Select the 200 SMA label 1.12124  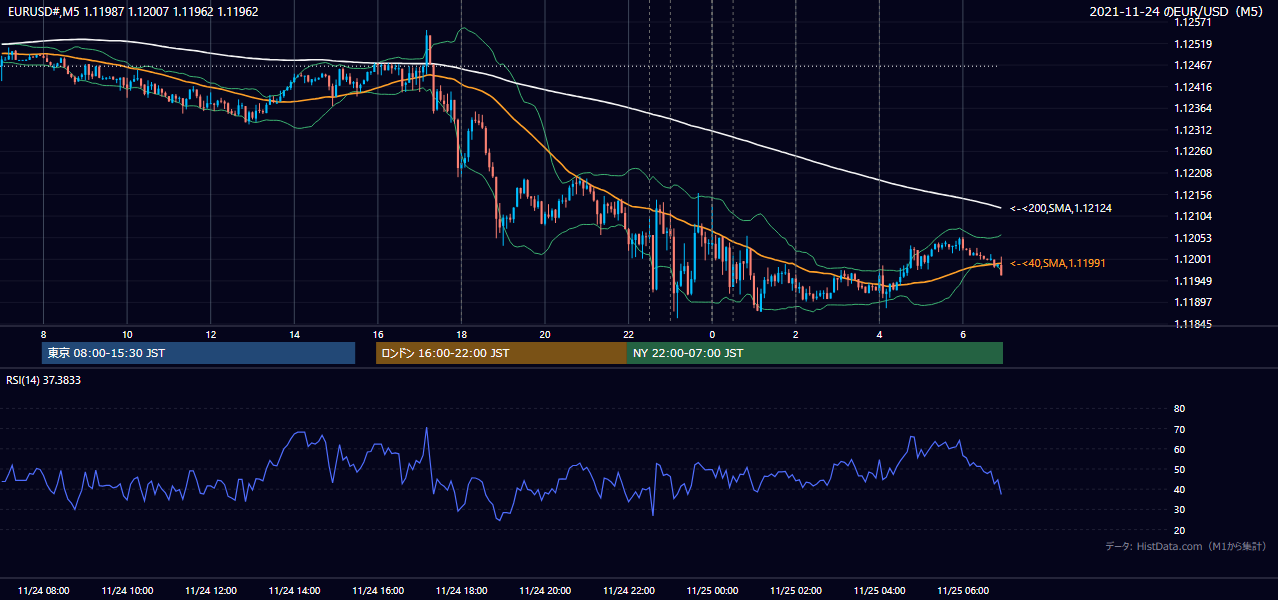tap(1060, 208)
